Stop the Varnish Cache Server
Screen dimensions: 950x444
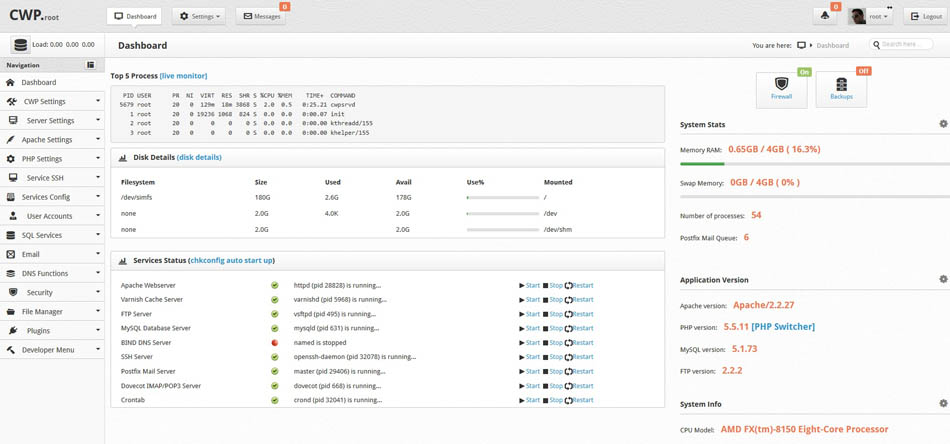pos(553,300)
